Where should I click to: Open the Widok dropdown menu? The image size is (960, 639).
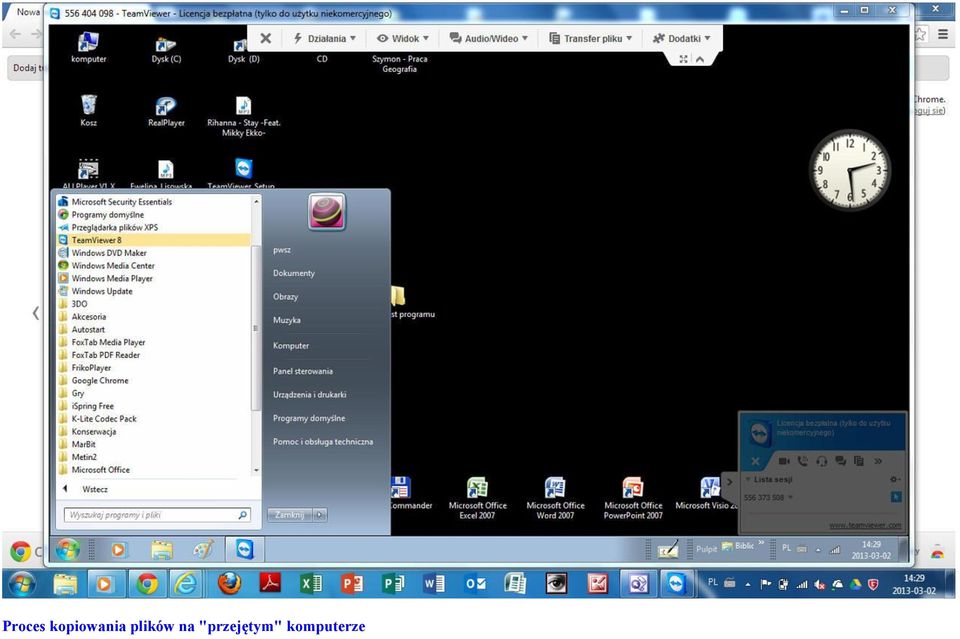click(403, 39)
